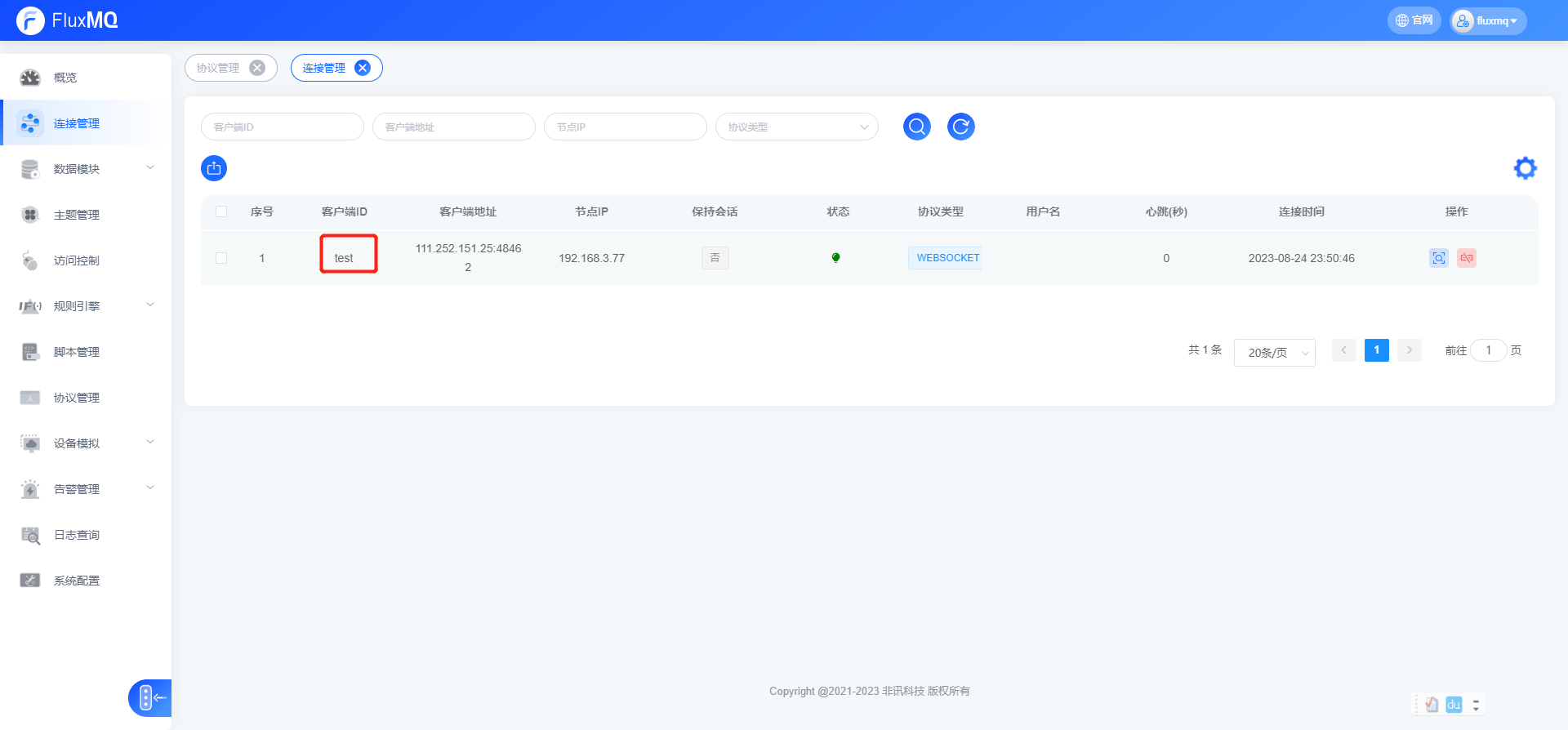1568x730 pixels.
Task: Click the 客户端ID search input field
Action: click(282, 127)
